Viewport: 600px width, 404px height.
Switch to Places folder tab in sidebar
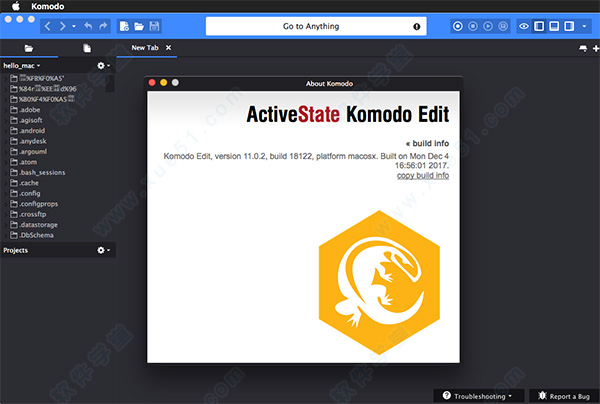tap(29, 48)
